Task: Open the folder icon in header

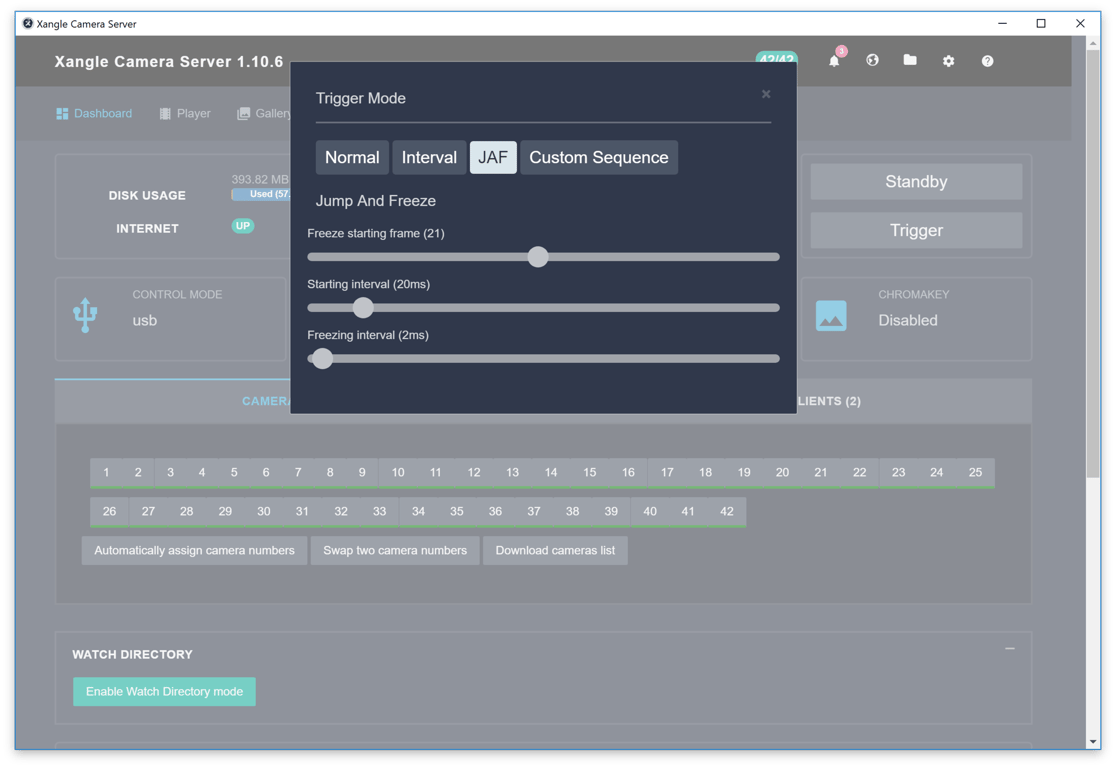Action: [x=910, y=61]
